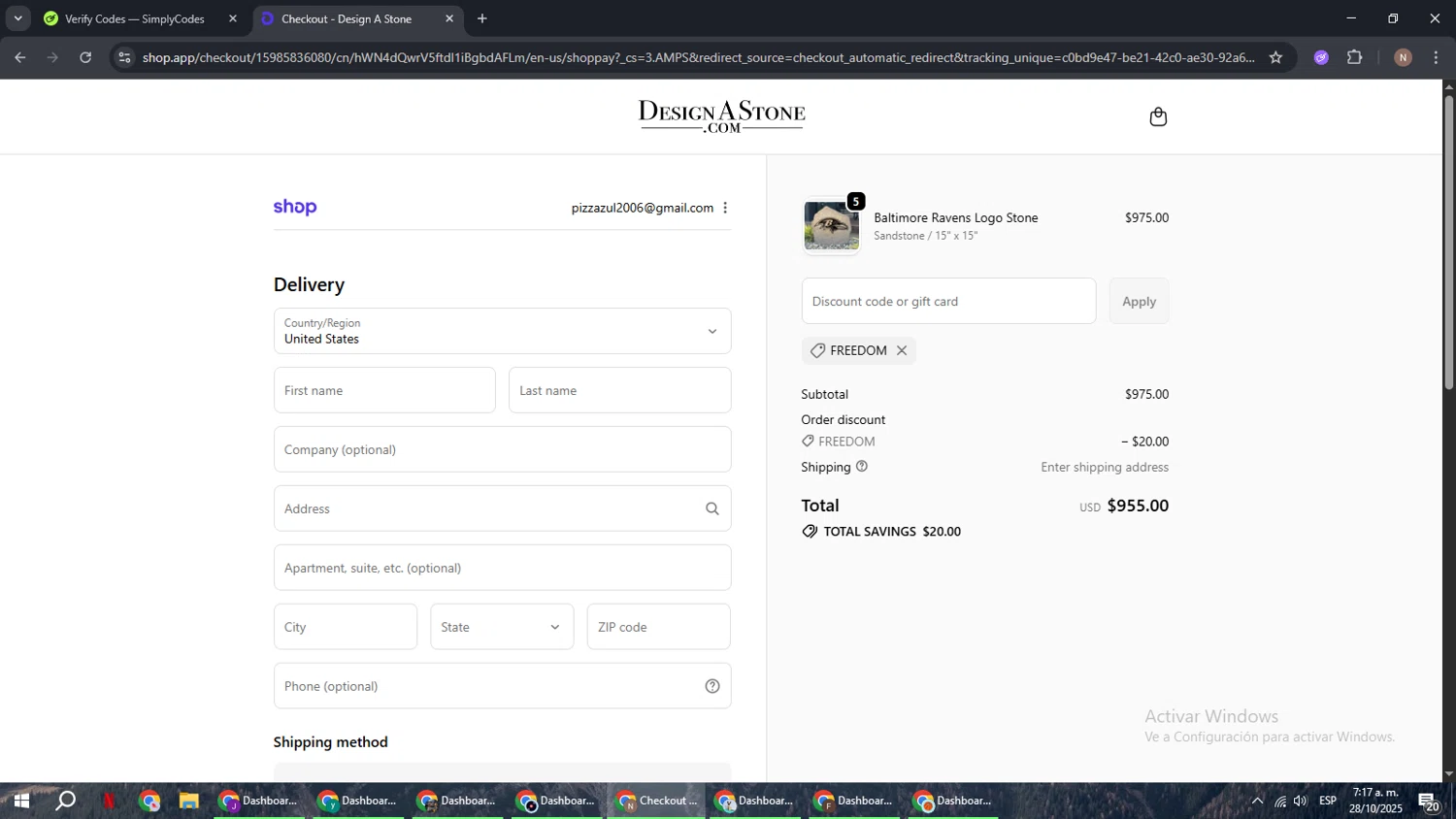The height and width of the screenshot is (819, 1456).
Task: Click the Design A Stone store logo
Action: point(722,116)
